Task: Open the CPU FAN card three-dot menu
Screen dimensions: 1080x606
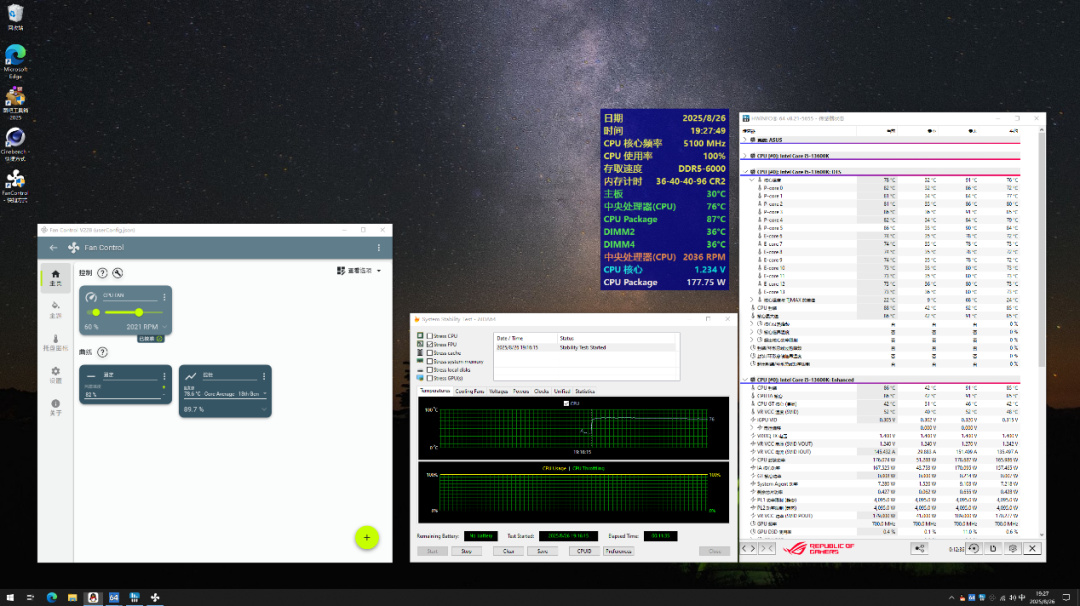Action: pos(164,296)
